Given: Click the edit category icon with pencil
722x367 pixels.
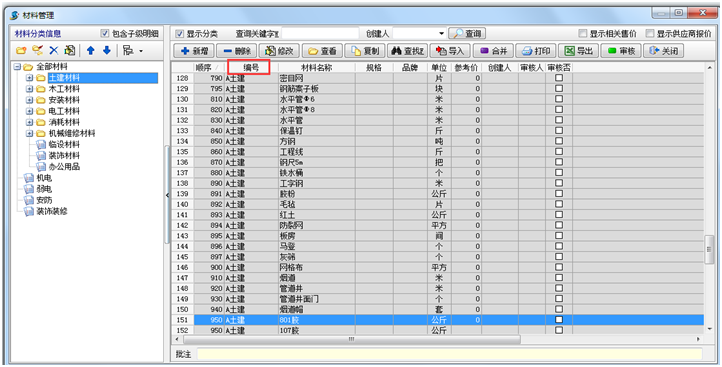Looking at the screenshot, I should coord(37,51).
